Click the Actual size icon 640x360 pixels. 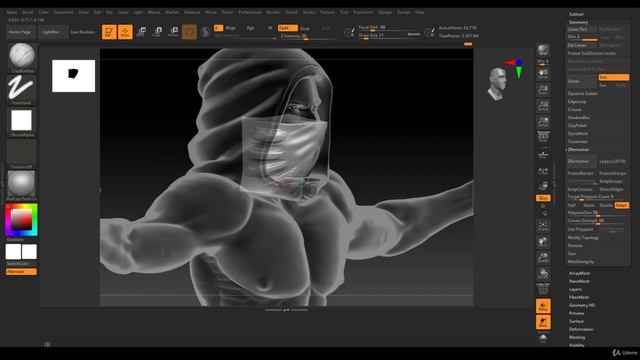(543, 106)
